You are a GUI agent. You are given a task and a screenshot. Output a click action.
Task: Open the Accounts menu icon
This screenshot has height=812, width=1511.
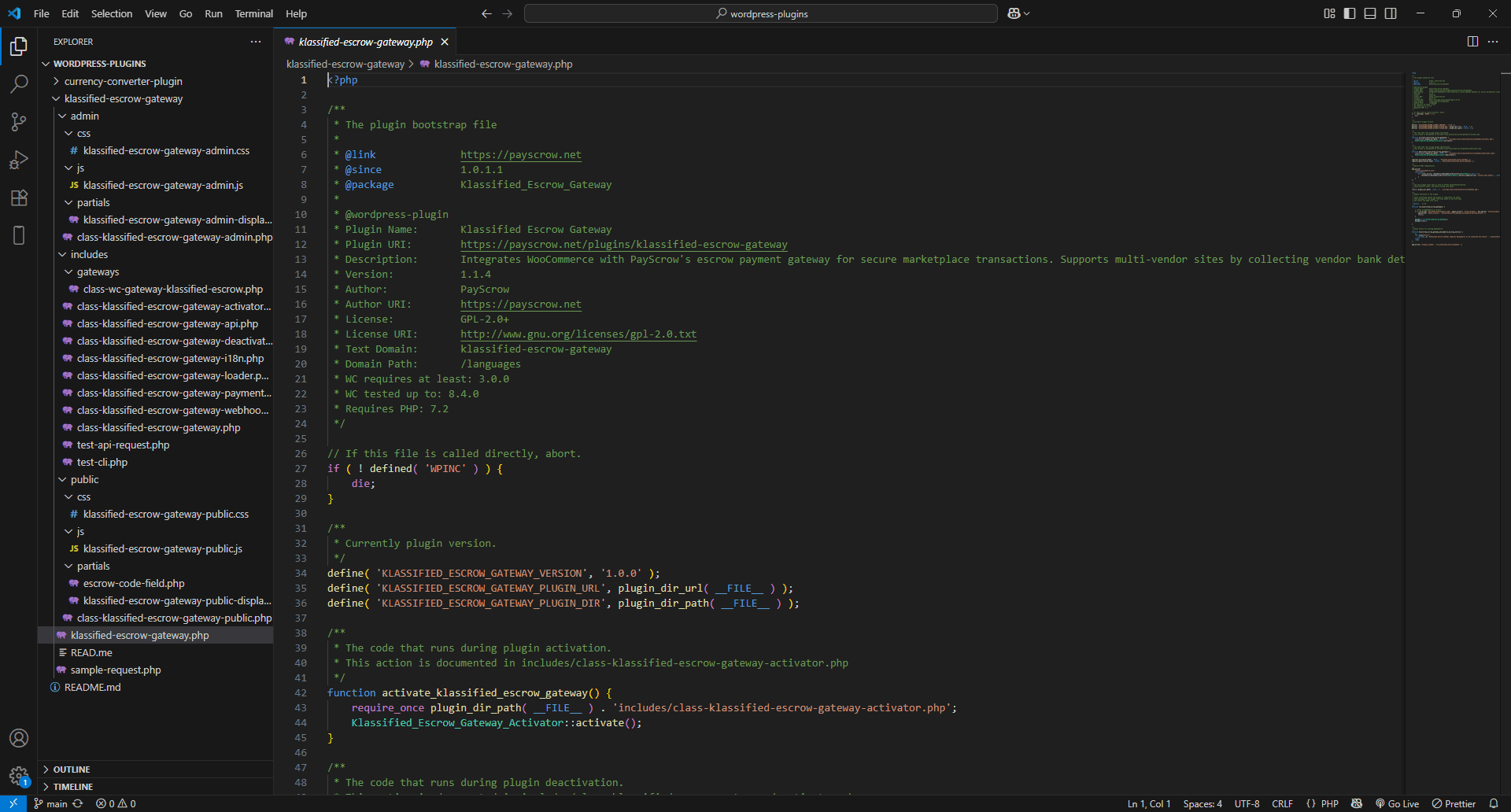(19, 738)
